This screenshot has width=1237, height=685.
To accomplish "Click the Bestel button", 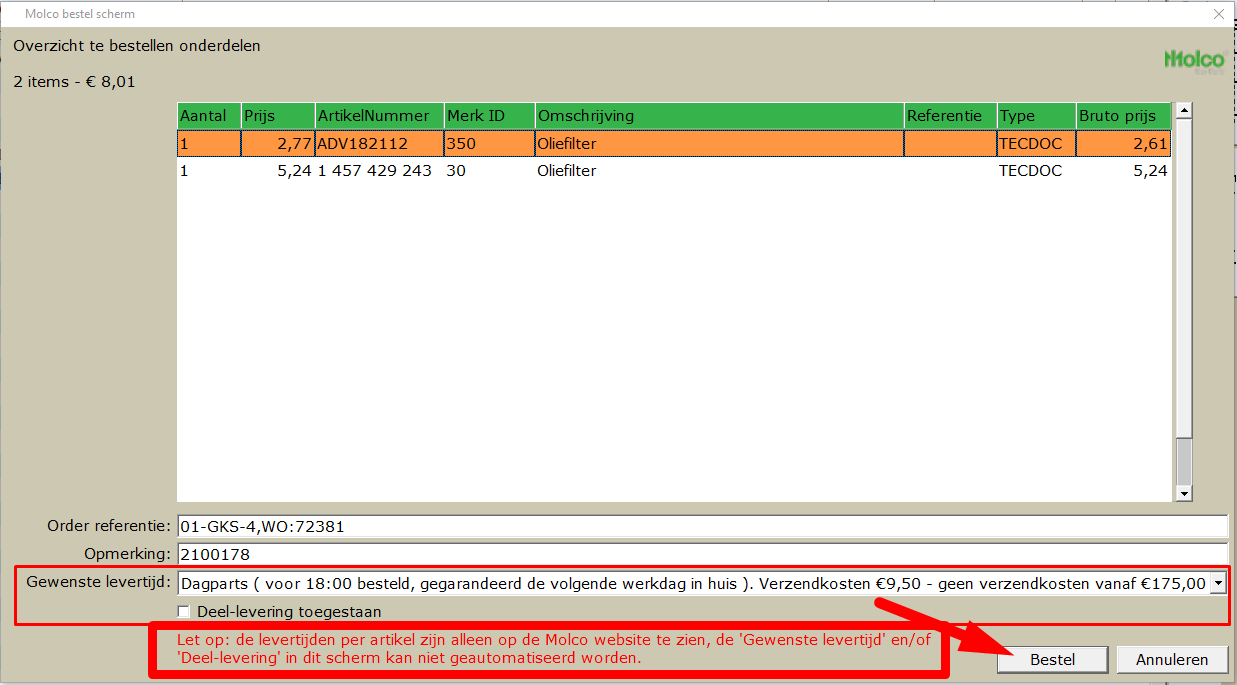I will click(1052, 660).
